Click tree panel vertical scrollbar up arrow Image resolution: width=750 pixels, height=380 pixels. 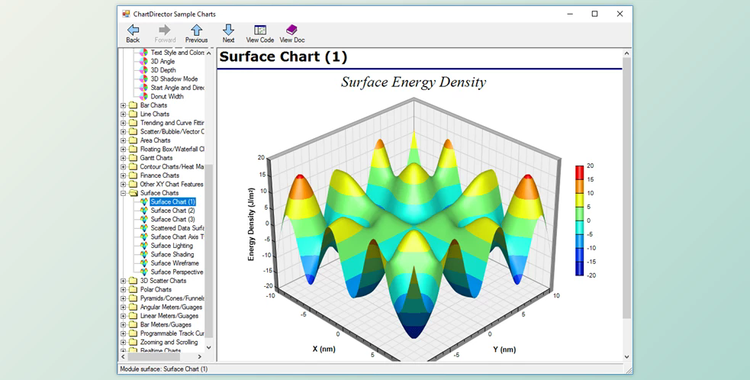[x=209, y=53]
